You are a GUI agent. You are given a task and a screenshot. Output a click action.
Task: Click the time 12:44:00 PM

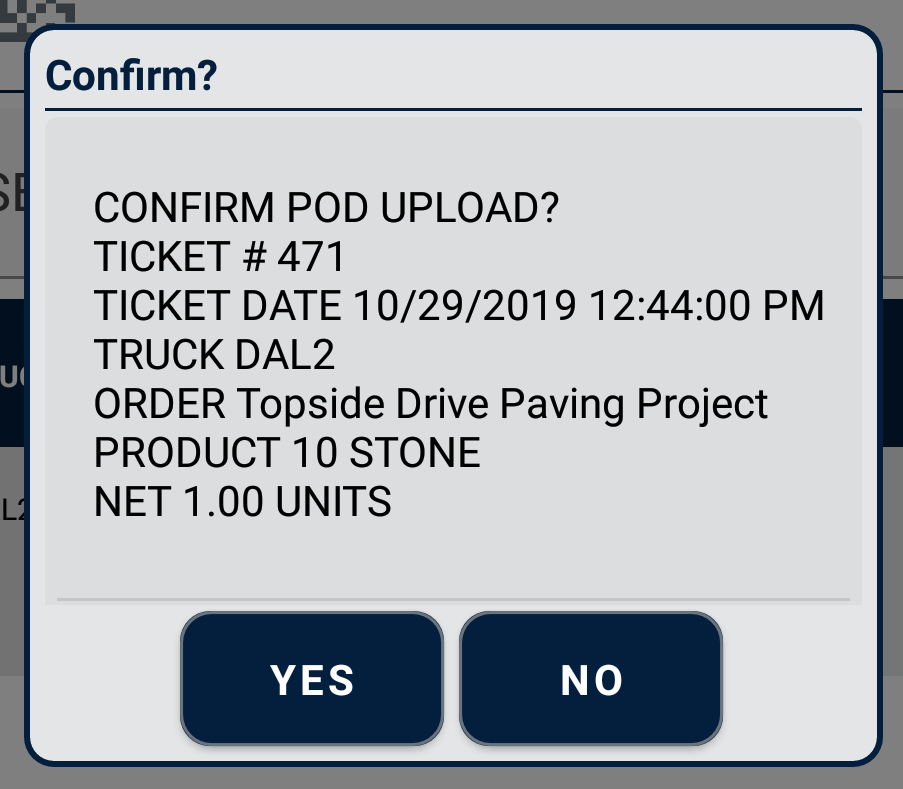[707, 307]
